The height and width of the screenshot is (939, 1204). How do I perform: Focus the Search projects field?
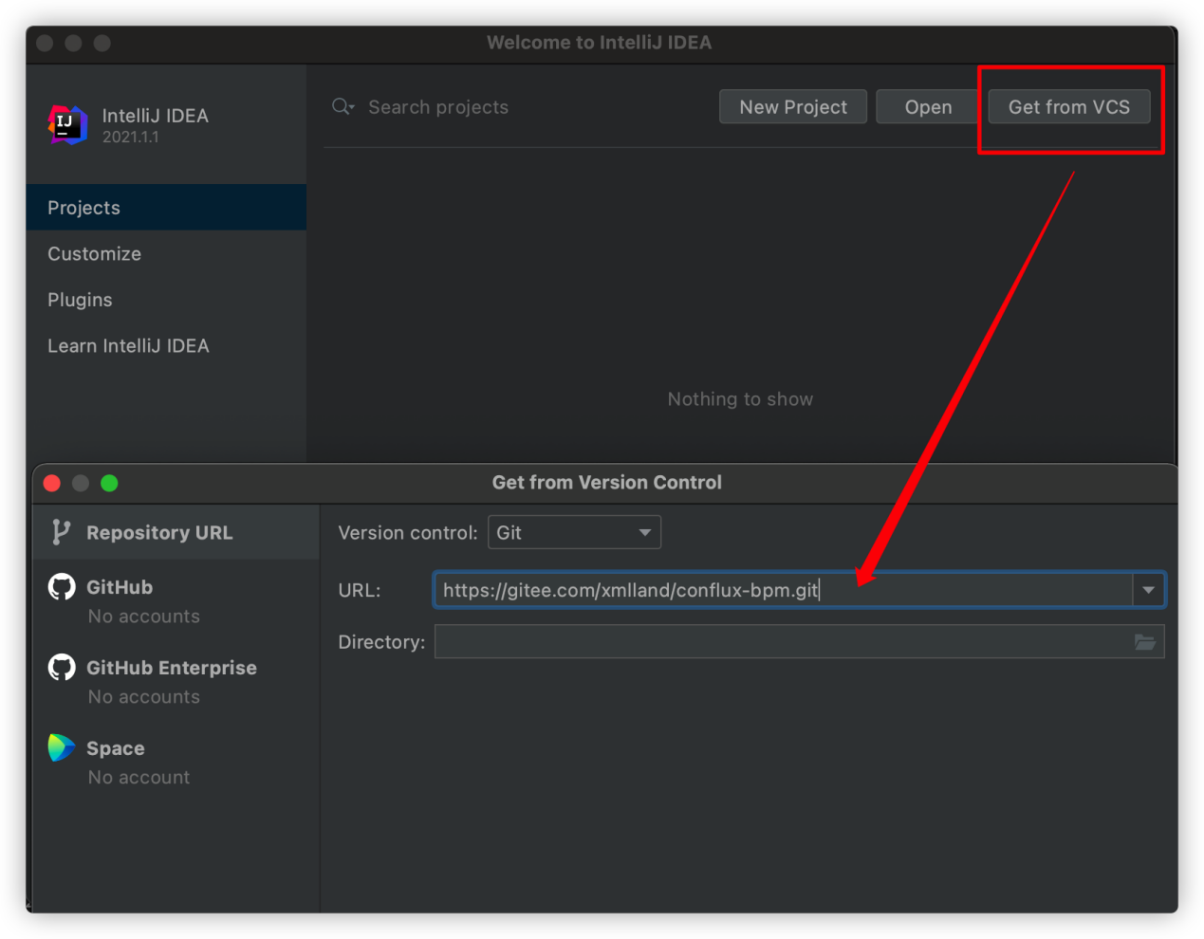coord(438,107)
